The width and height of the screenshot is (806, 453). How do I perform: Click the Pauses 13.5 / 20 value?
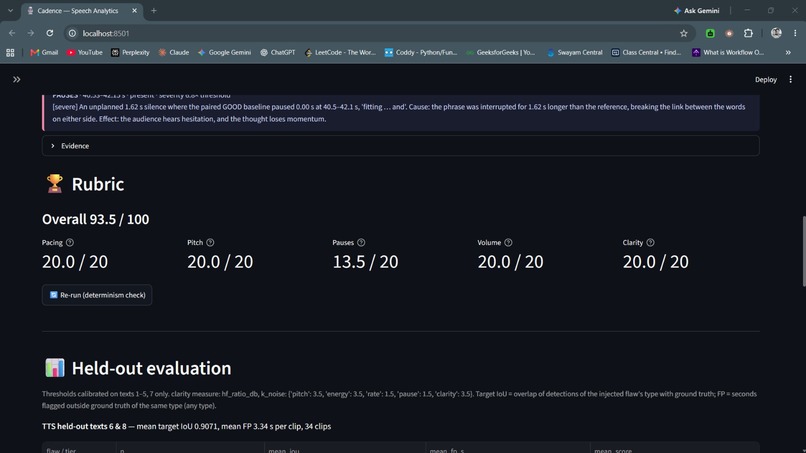tap(365, 262)
